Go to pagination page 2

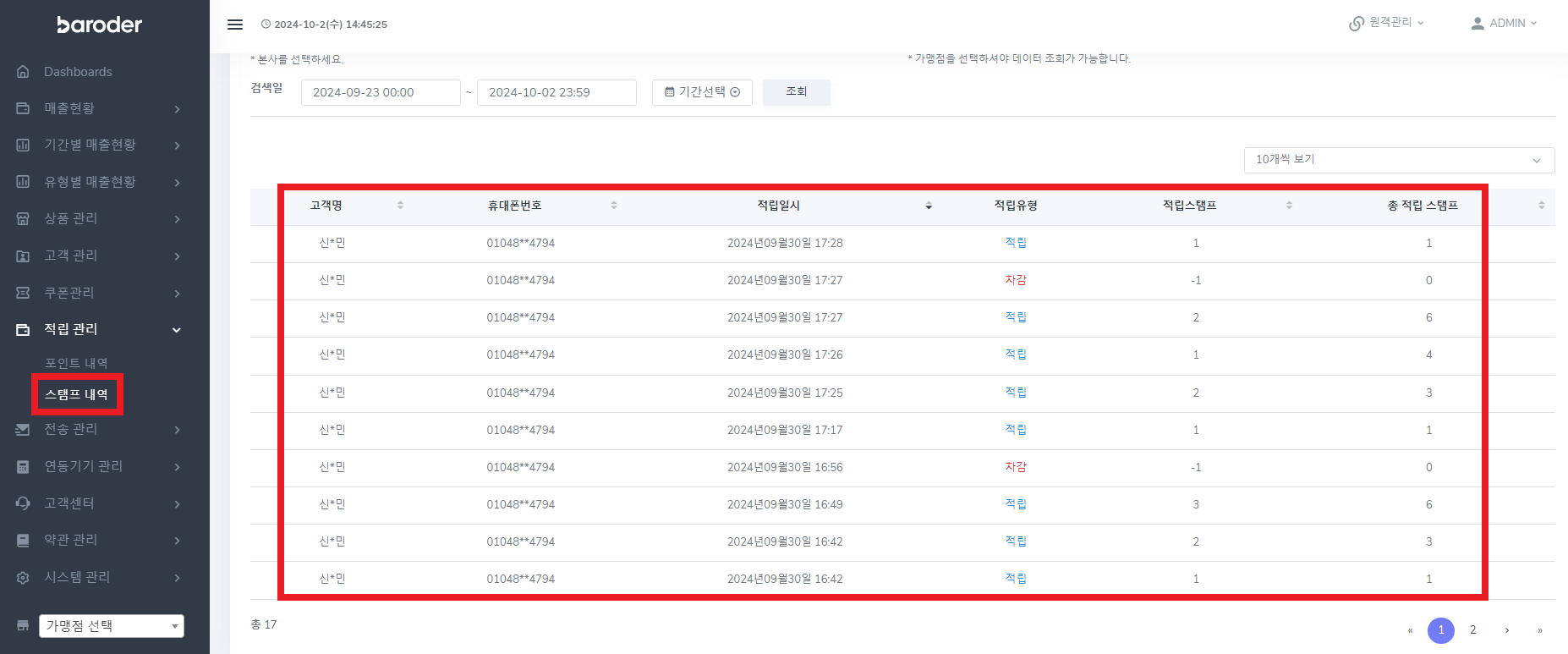(x=1473, y=630)
